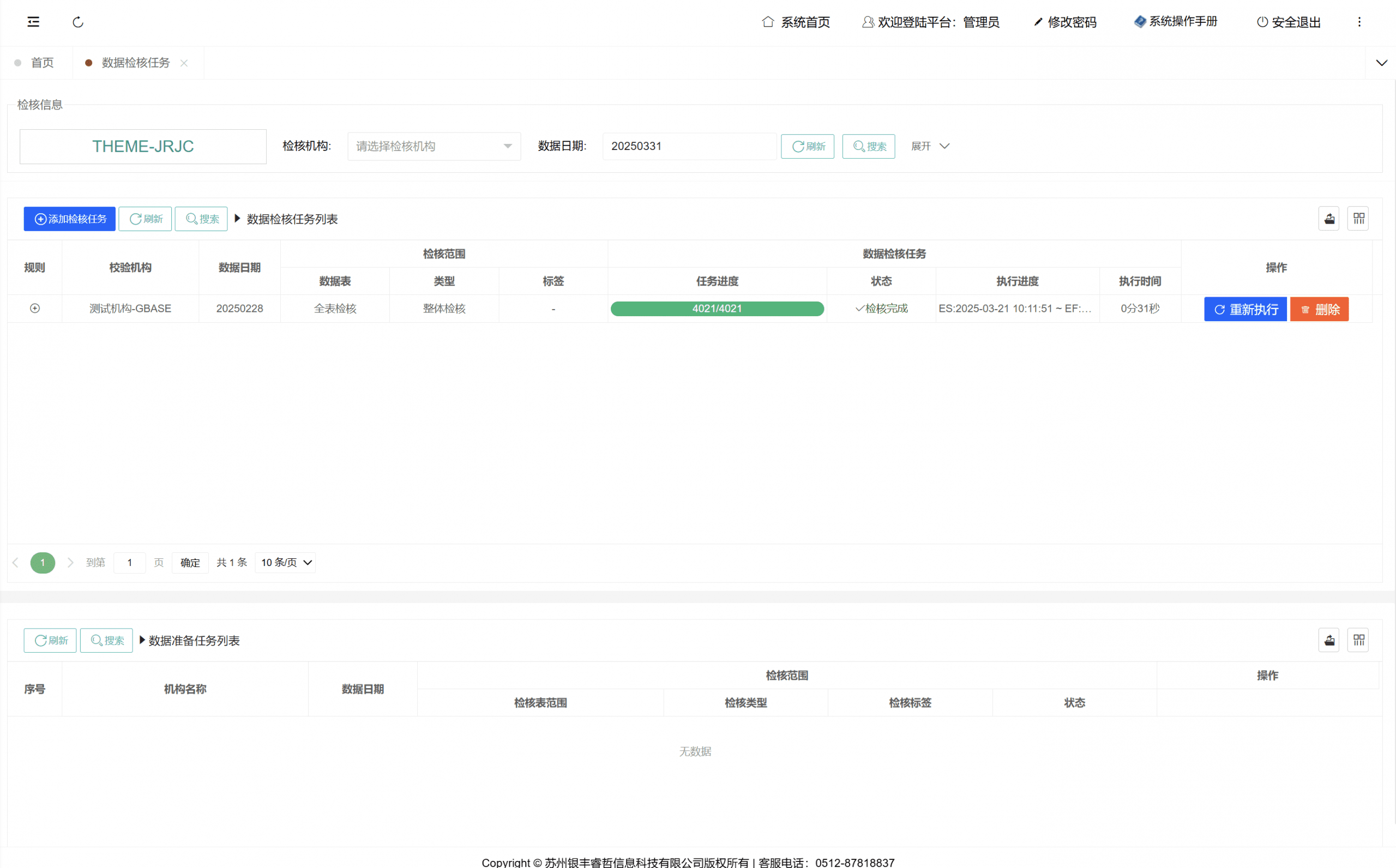
Task: Close the 数据检核任务 tab
Action: pyautogui.click(x=184, y=63)
